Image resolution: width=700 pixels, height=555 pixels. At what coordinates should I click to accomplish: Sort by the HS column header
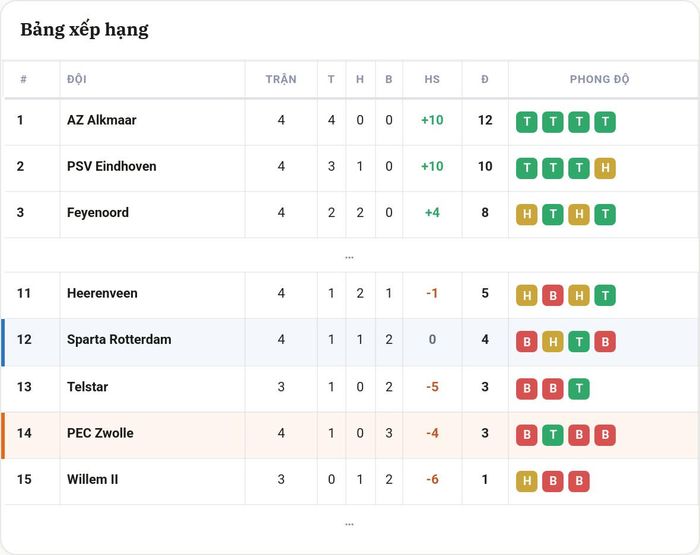(432, 79)
